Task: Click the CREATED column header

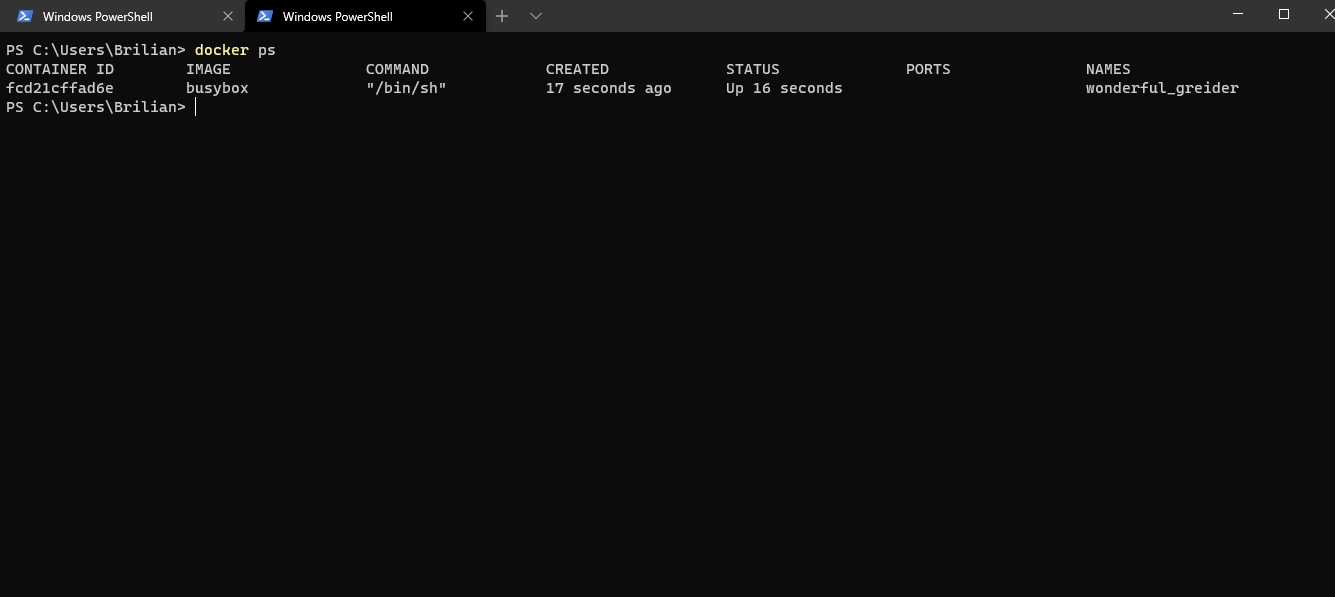Action: coord(577,69)
